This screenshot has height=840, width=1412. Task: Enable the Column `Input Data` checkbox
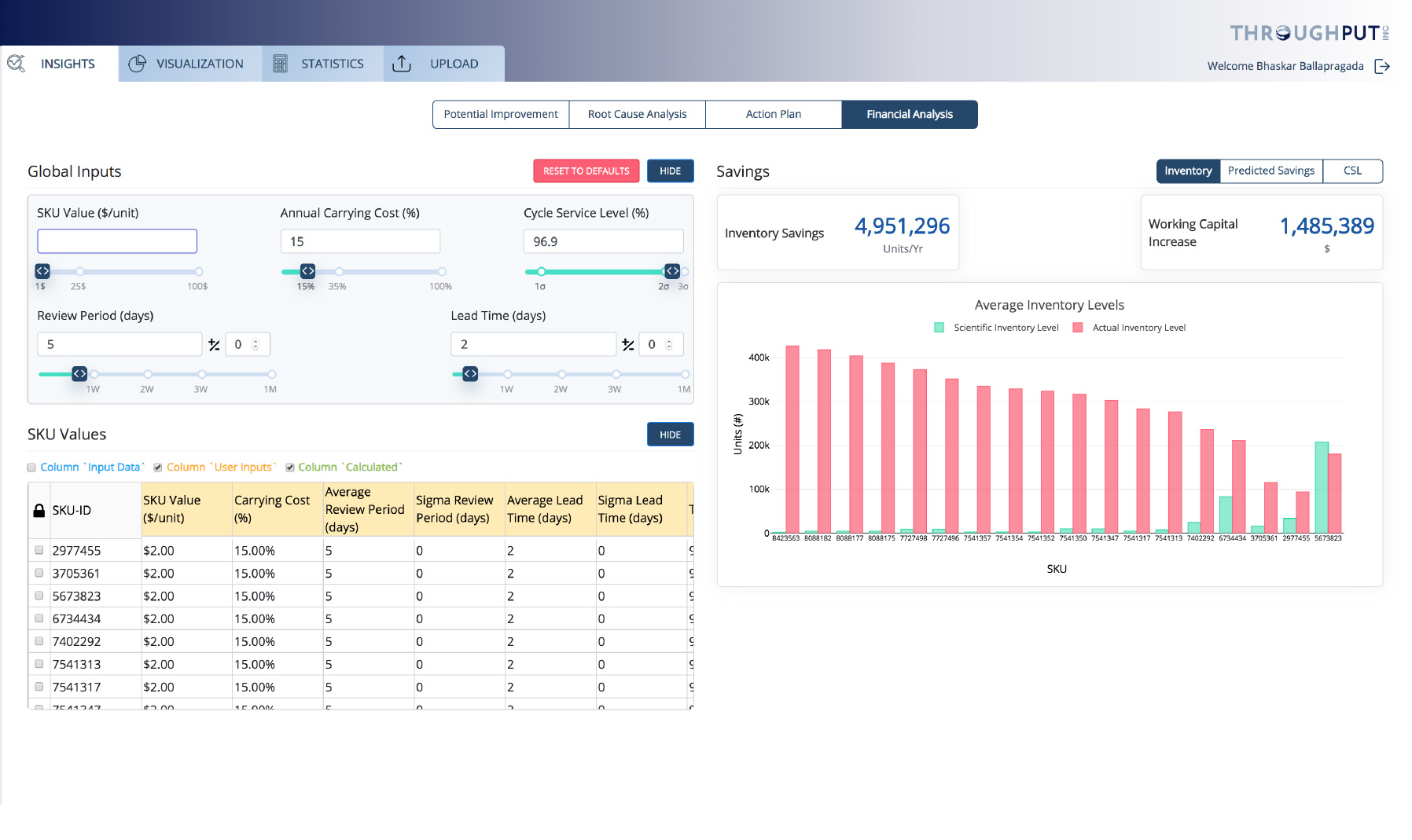click(x=31, y=467)
